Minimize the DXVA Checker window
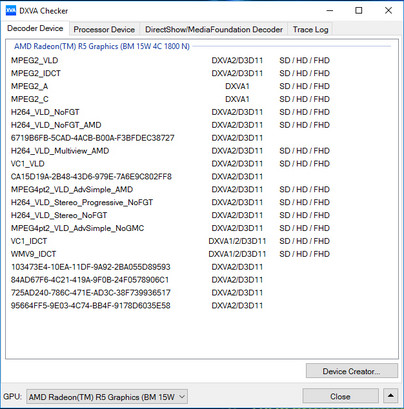Screen dimensions: 404x409 coord(330,11)
